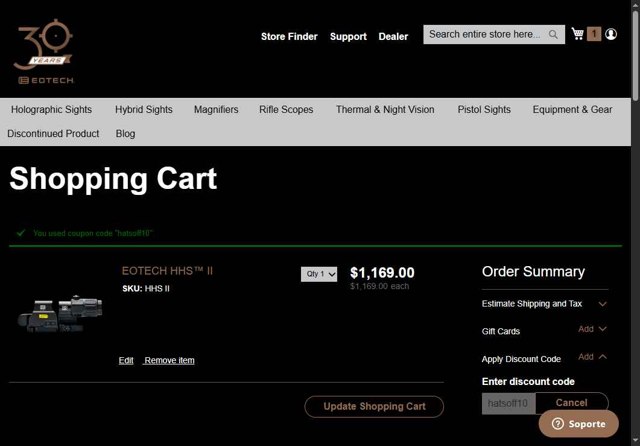Click the SKU: HHS II text

146,288
